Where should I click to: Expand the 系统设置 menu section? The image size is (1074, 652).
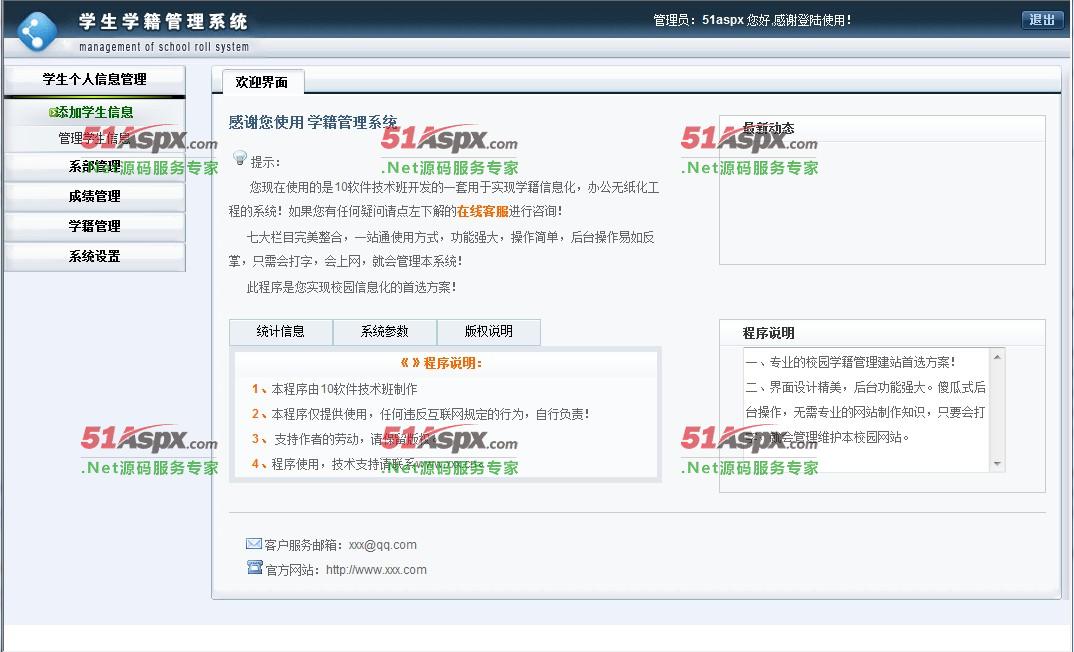click(95, 256)
